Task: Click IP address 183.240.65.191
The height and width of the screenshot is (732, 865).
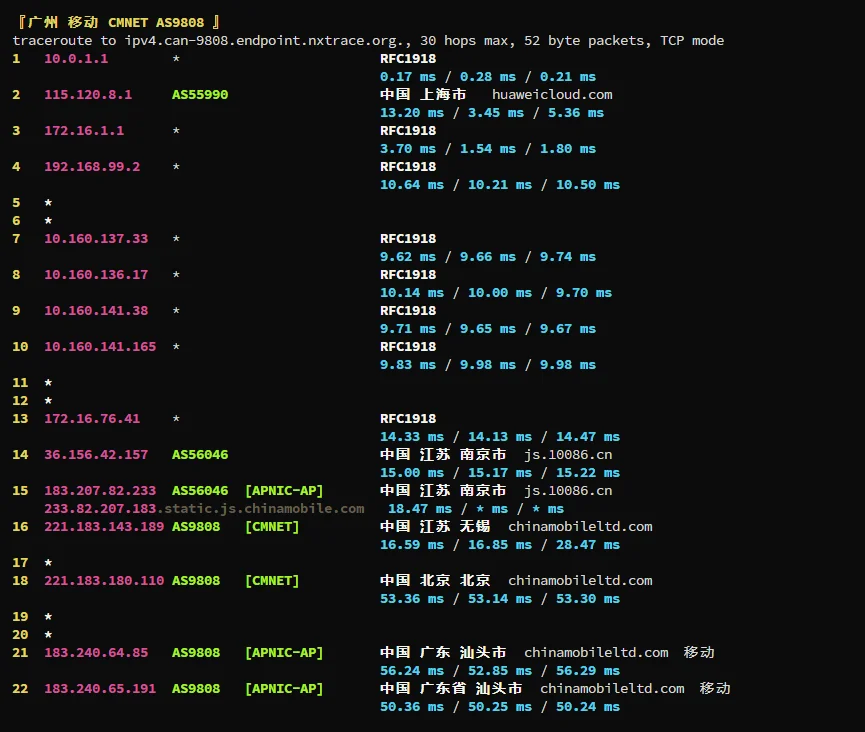Action: (x=100, y=689)
